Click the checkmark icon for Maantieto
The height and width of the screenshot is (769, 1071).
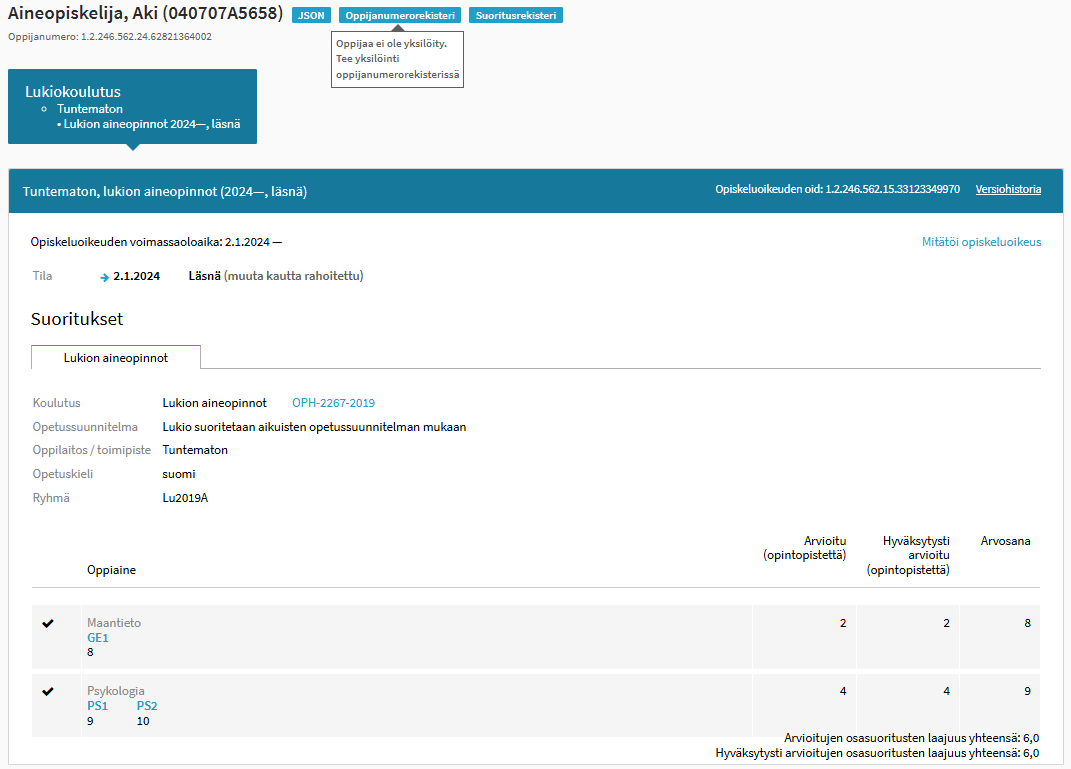point(47,624)
